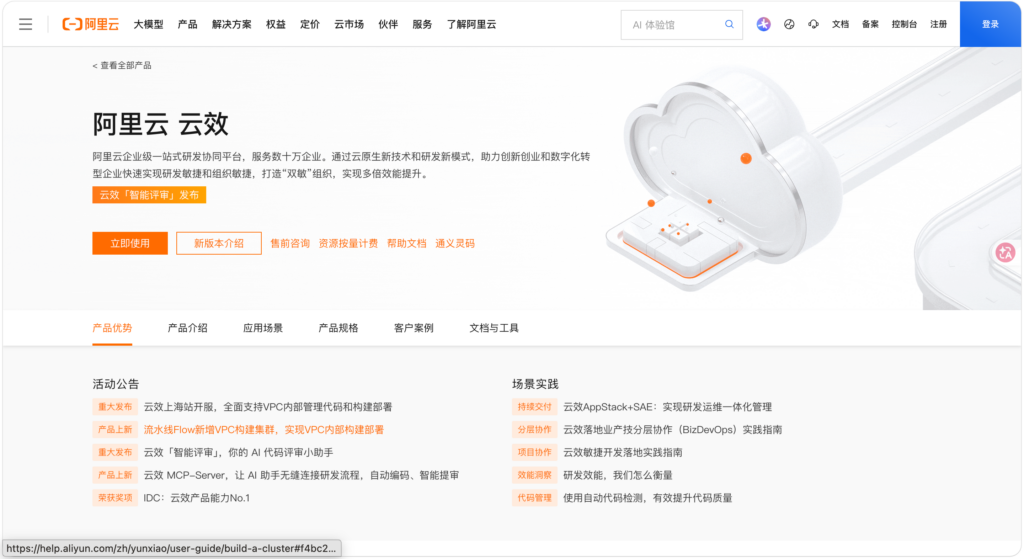Screen dimensions: 1024x559
Task: Click the globe language icon
Action: (789, 24)
